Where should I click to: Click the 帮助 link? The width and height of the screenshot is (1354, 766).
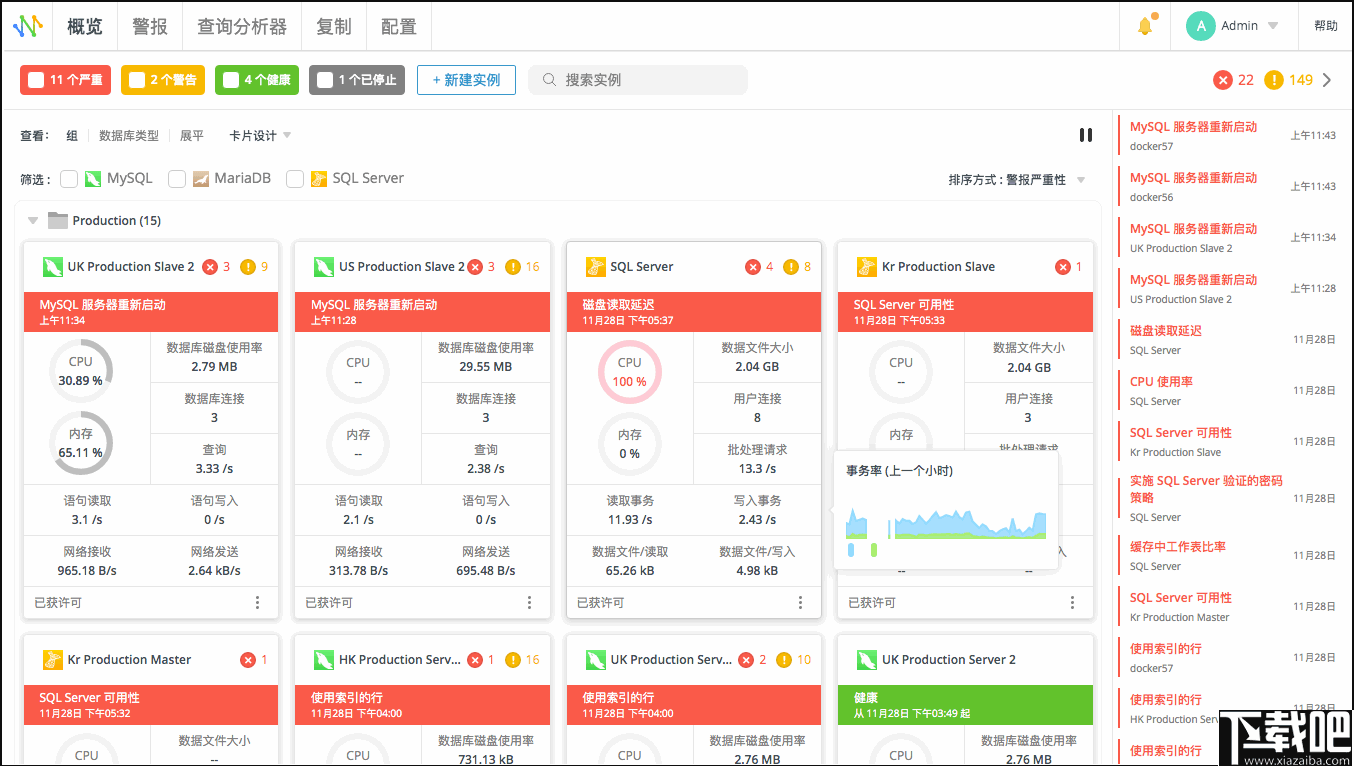[x=1325, y=26]
